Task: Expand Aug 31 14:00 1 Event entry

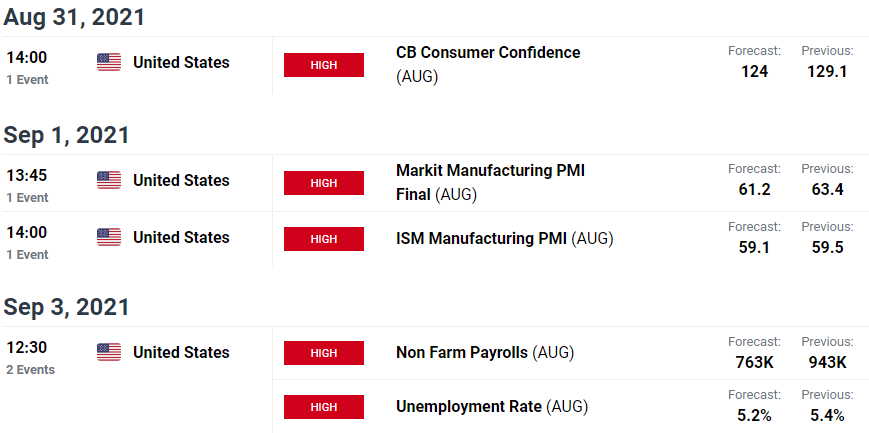Action: [27, 68]
